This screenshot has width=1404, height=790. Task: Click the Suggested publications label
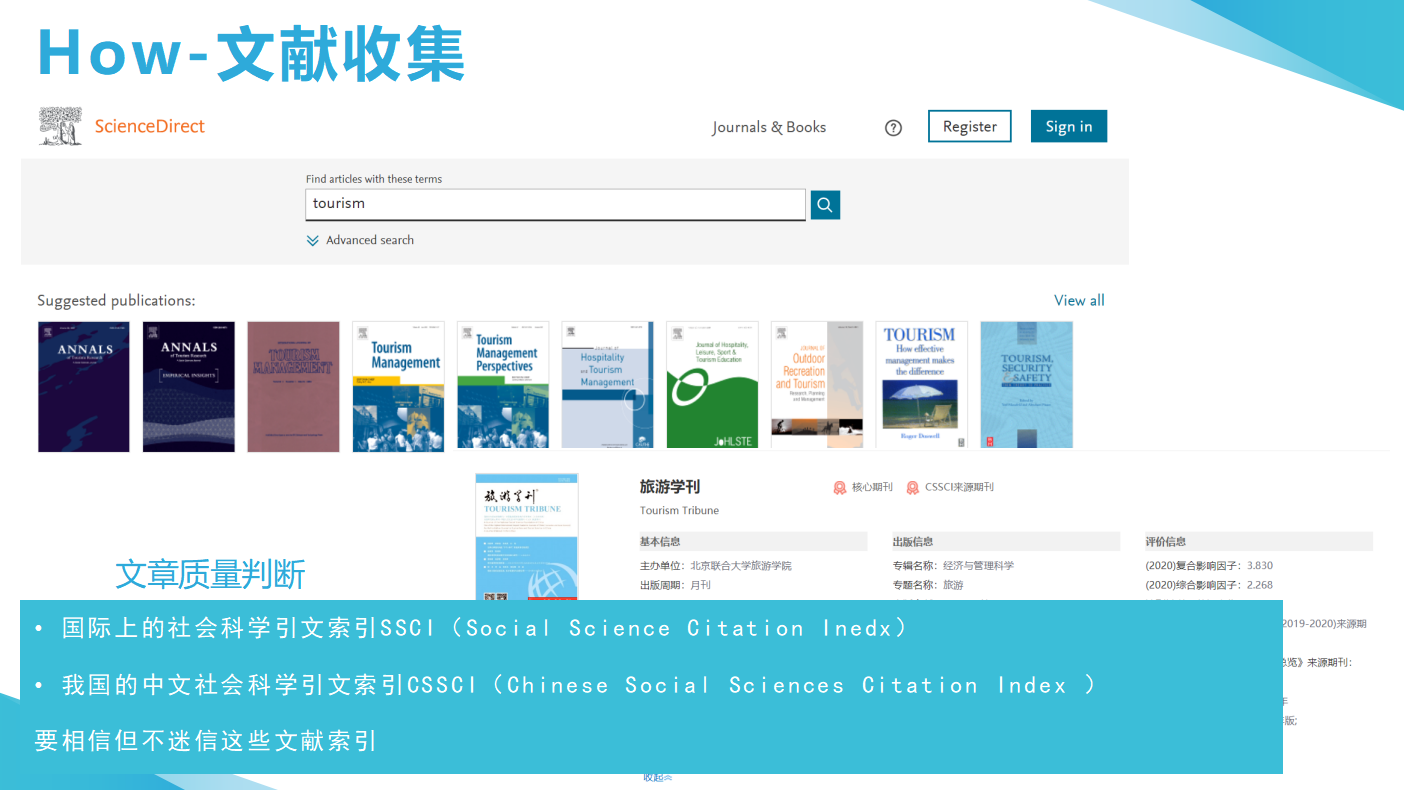(x=116, y=301)
